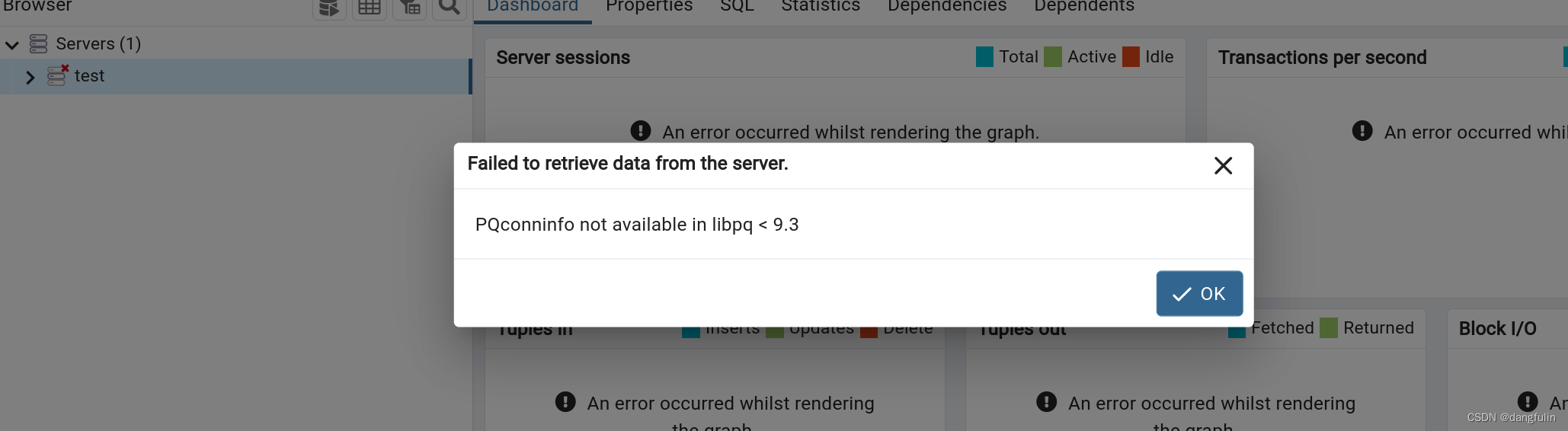Click the error icon in Transactions per second
The image size is (1568, 431).
click(1362, 131)
